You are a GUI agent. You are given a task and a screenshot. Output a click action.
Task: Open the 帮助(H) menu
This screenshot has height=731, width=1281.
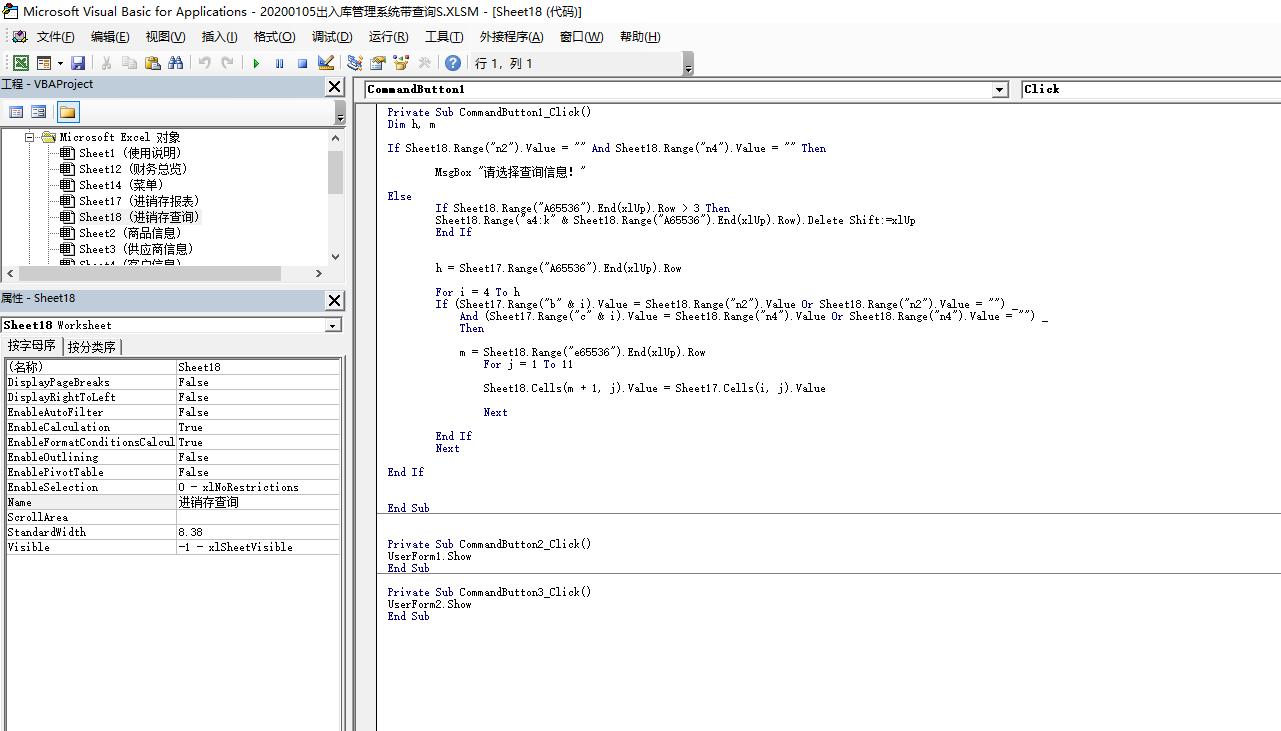(640, 37)
